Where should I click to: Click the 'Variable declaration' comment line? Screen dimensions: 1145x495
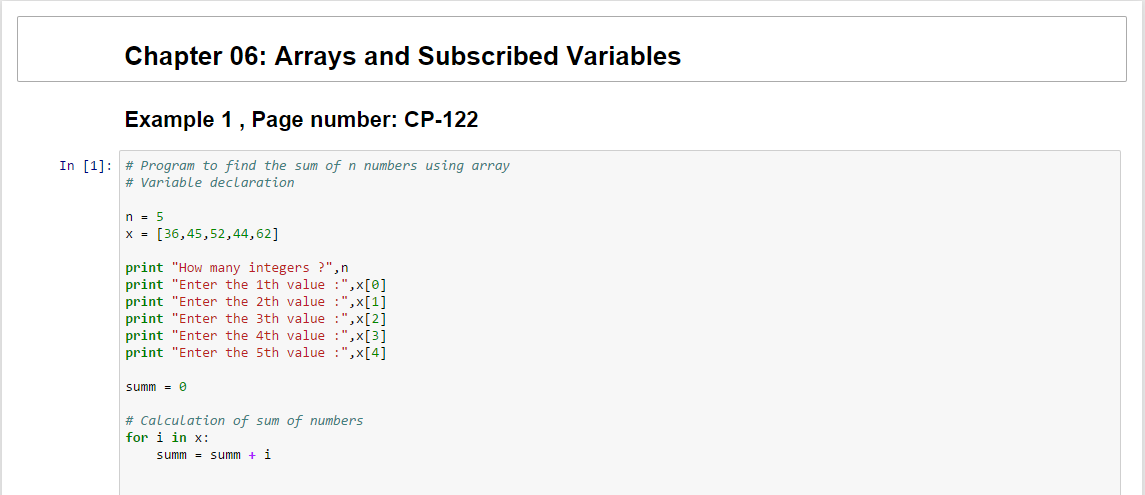(217, 183)
